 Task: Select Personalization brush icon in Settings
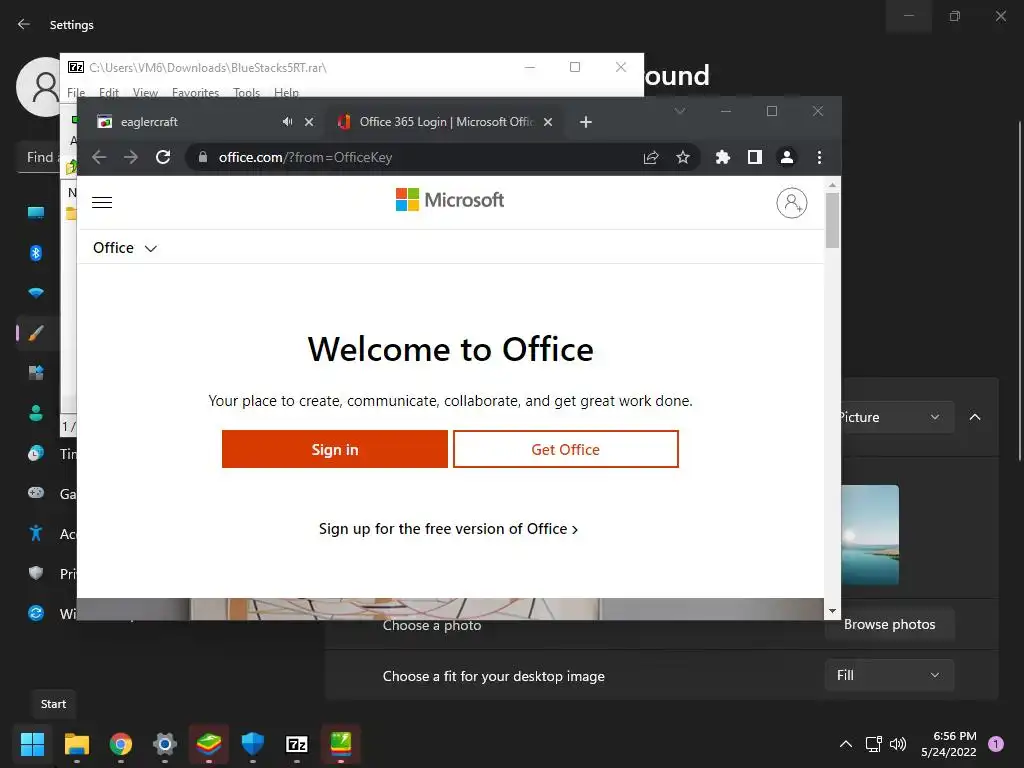pyautogui.click(x=36, y=333)
